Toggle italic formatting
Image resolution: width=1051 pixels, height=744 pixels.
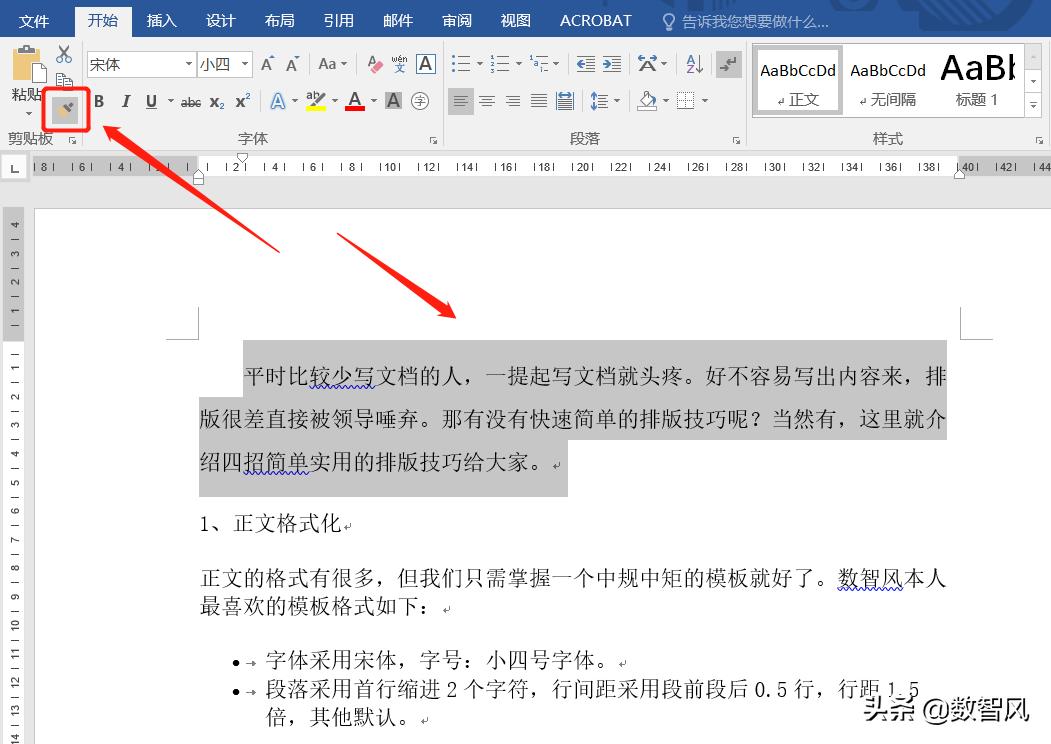point(125,100)
